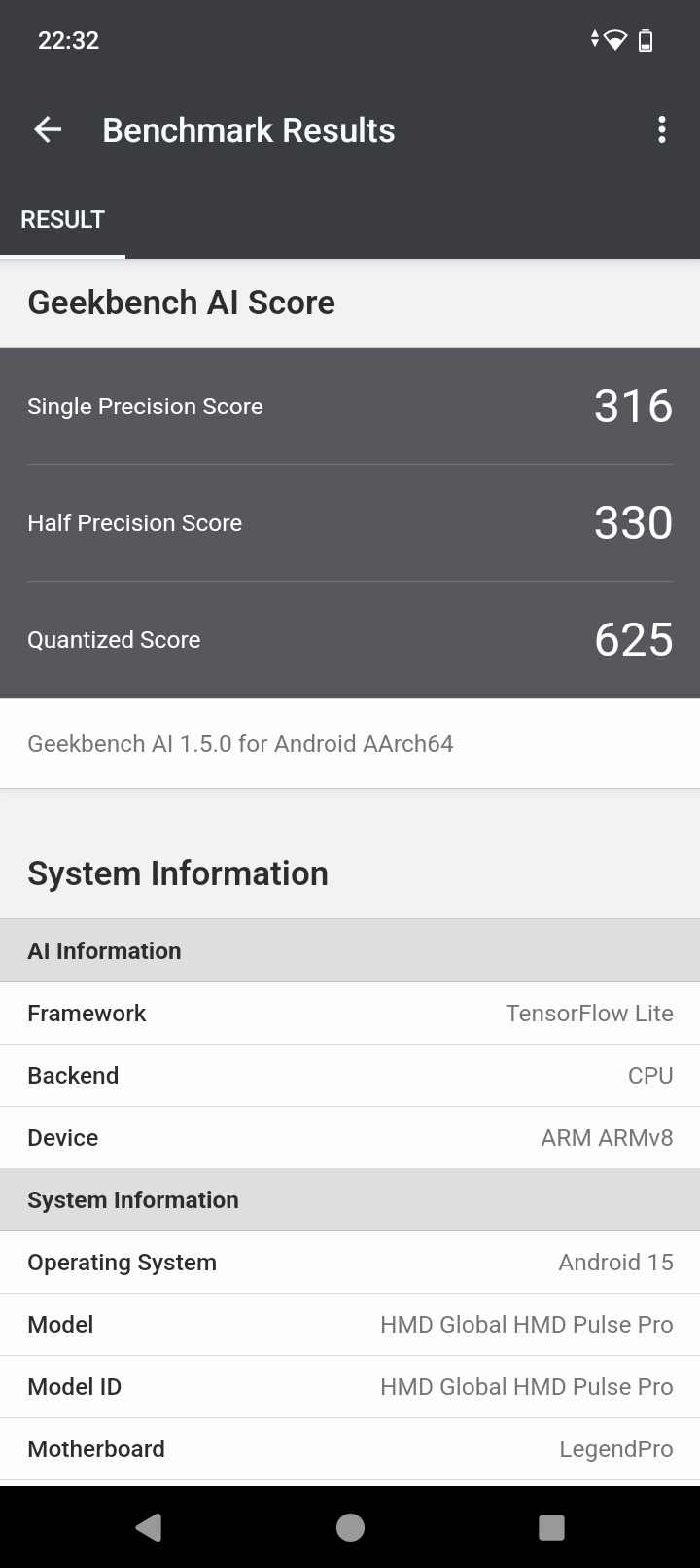
Task: Select the Half Precision Score row
Action: [350, 522]
